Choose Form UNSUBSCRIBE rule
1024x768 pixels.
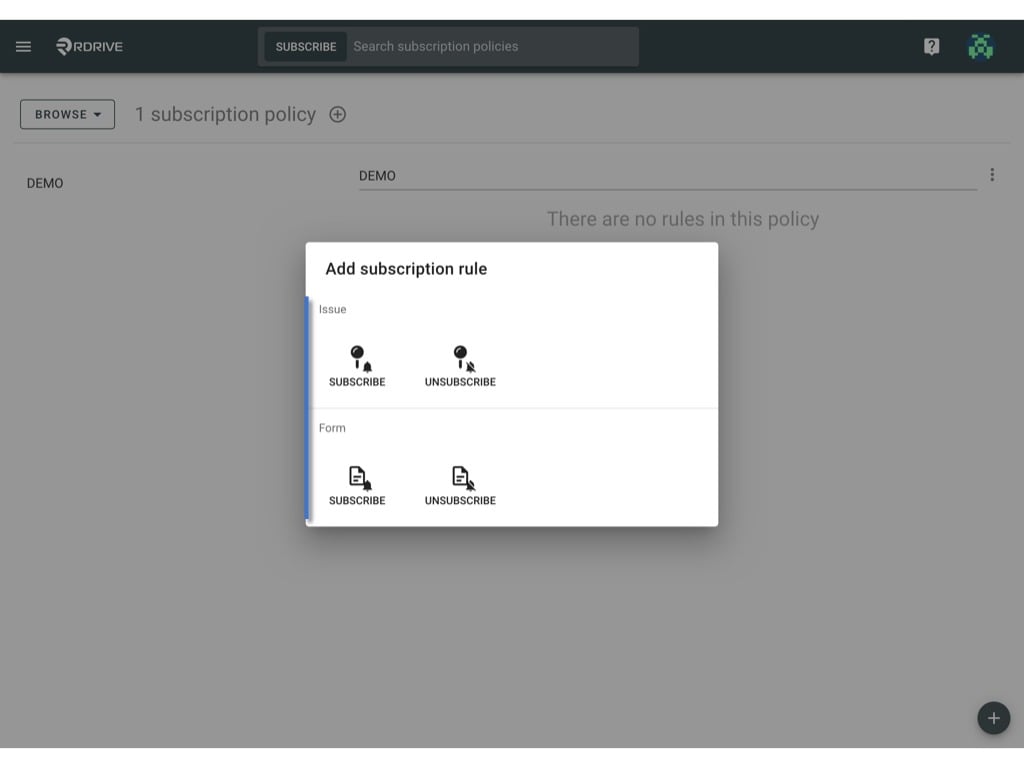click(460, 485)
